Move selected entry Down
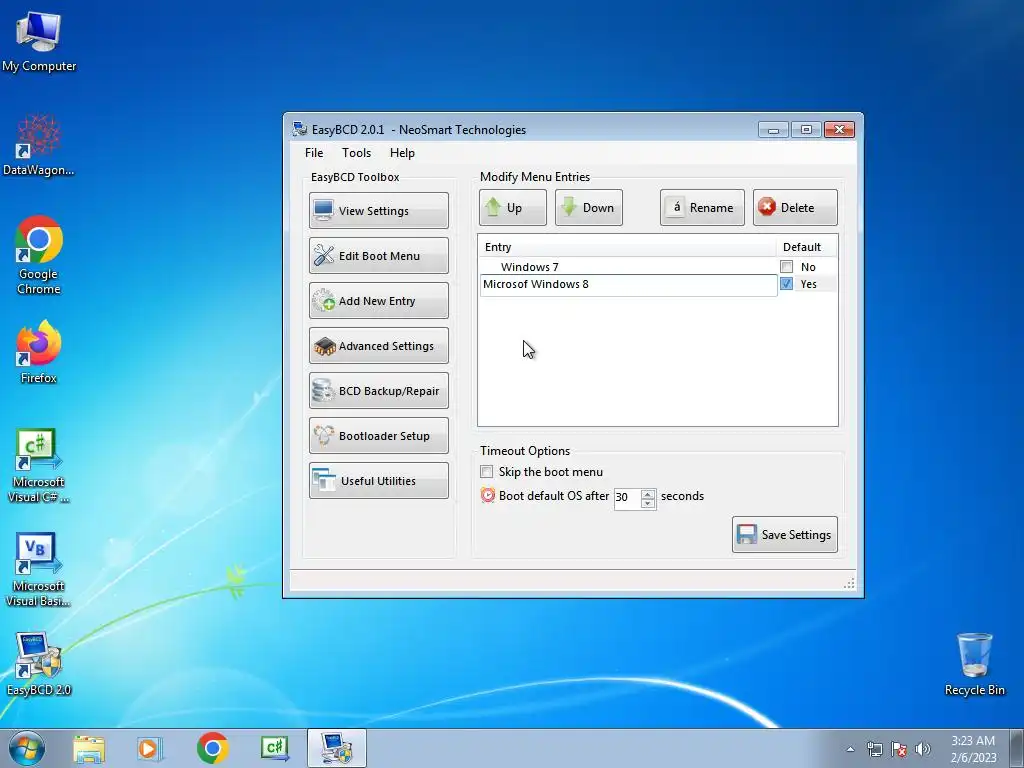 click(588, 208)
